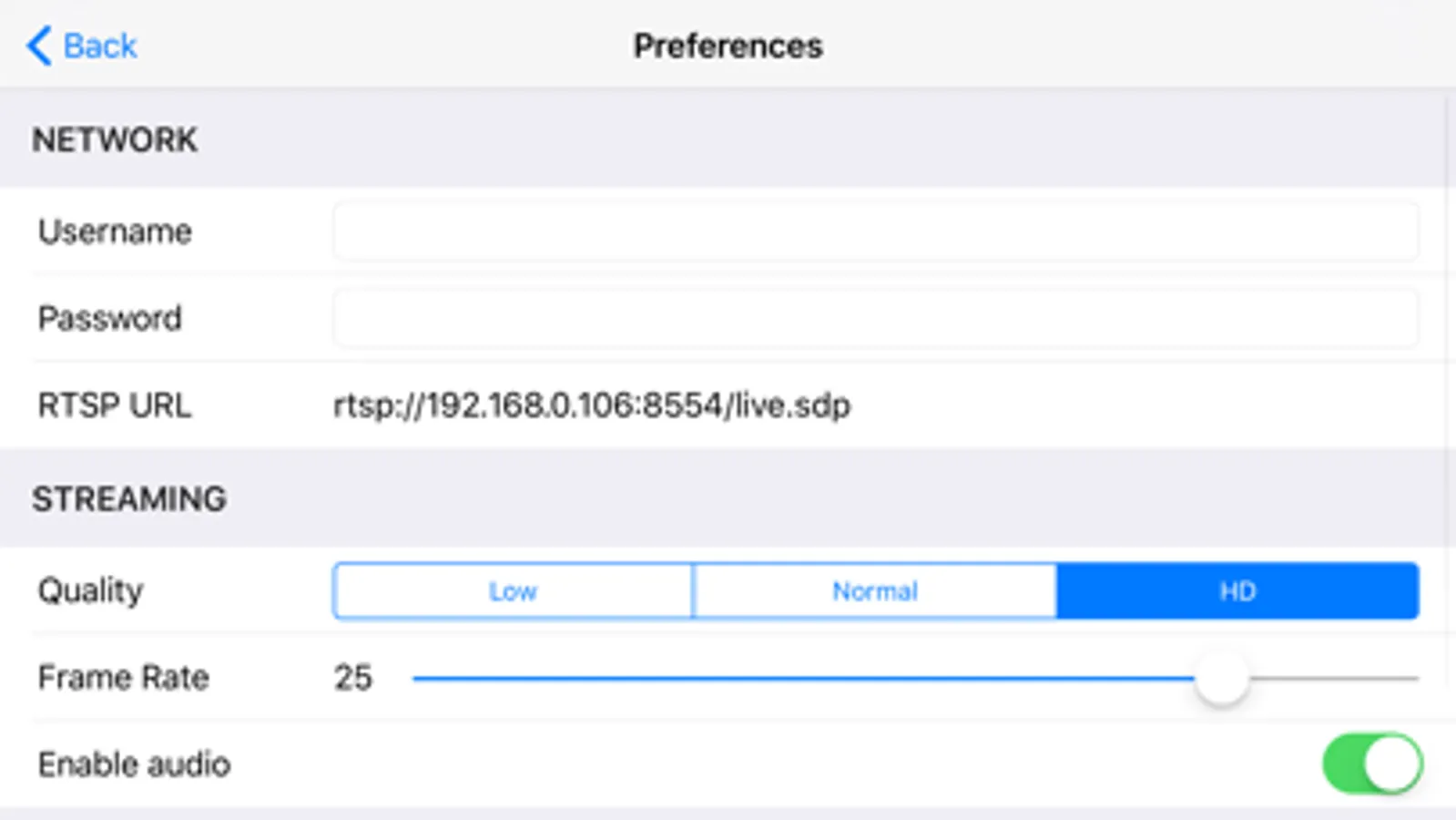Tap the Back chevron arrow icon

(38, 46)
